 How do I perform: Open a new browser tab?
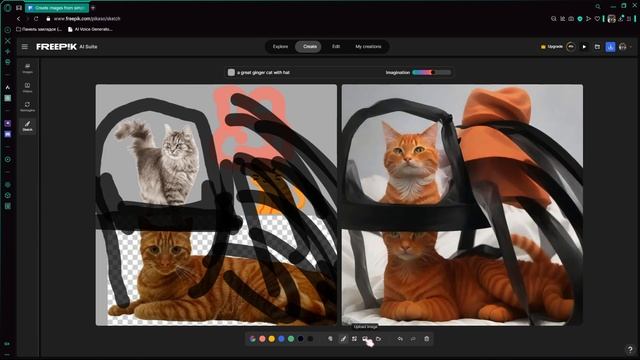click(x=93, y=8)
